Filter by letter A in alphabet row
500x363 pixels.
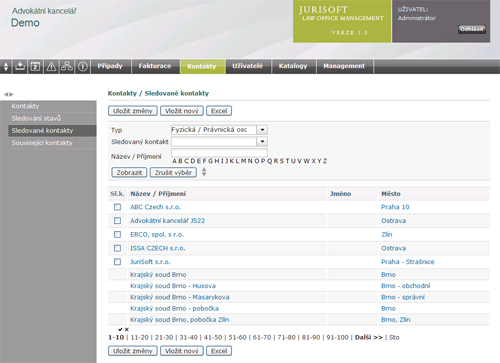click(174, 161)
